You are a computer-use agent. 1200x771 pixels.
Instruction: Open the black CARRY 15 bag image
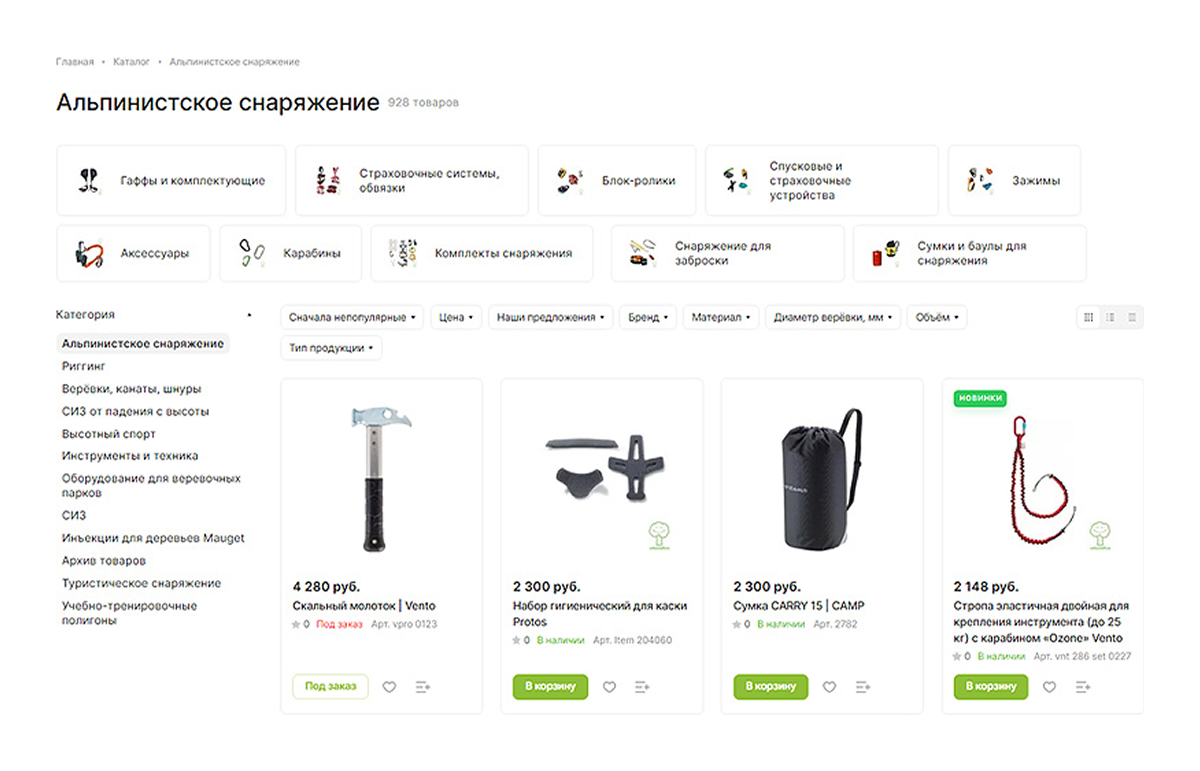coord(821,481)
